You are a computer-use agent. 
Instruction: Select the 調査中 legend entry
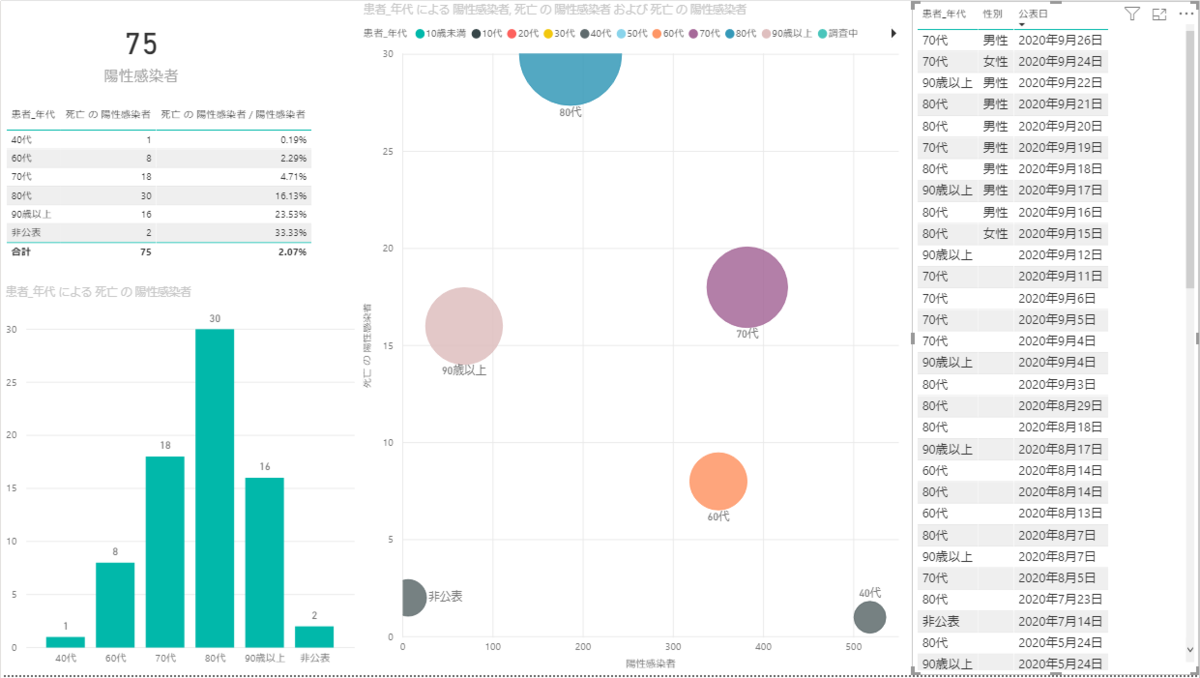click(x=836, y=33)
